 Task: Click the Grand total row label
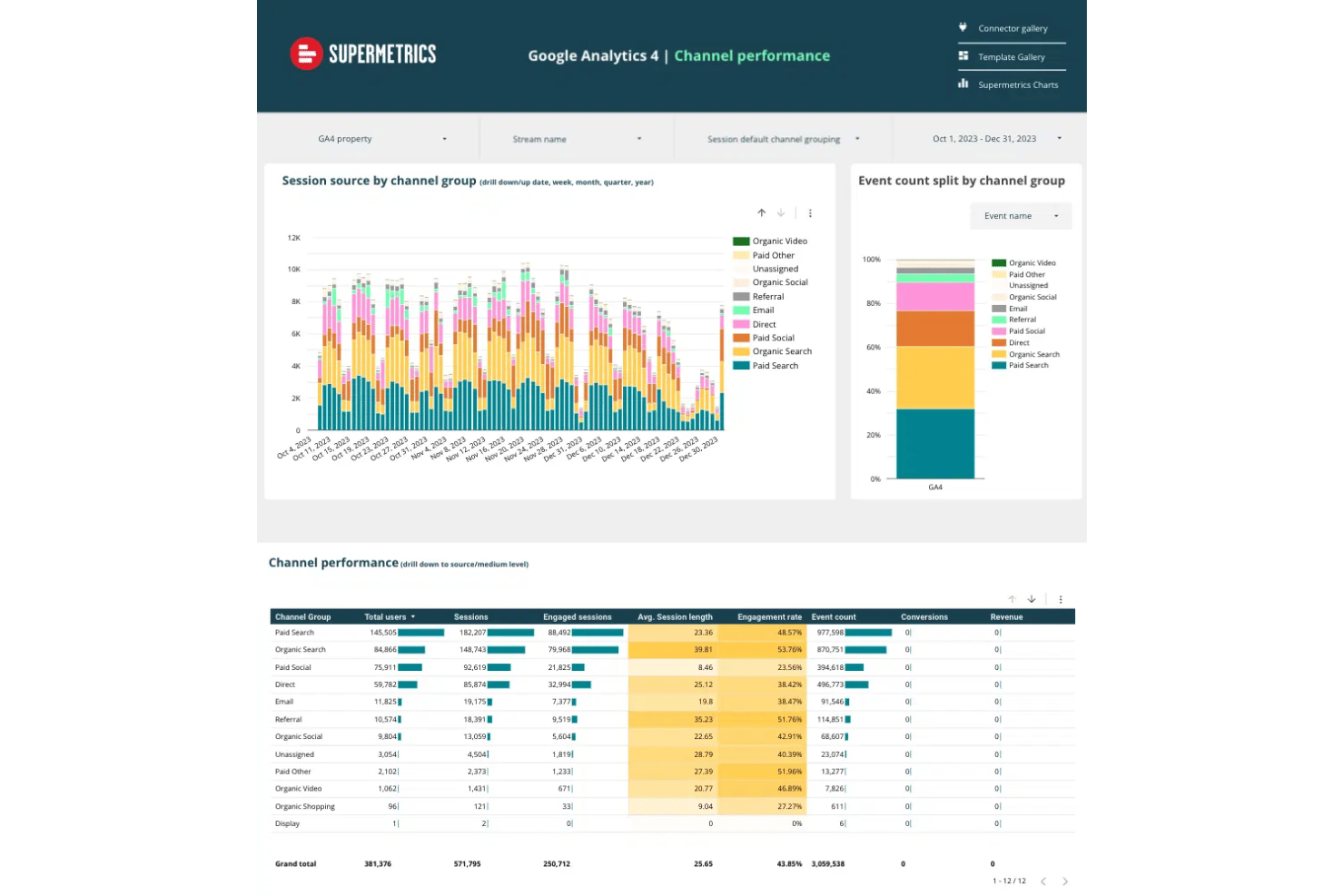click(x=295, y=864)
